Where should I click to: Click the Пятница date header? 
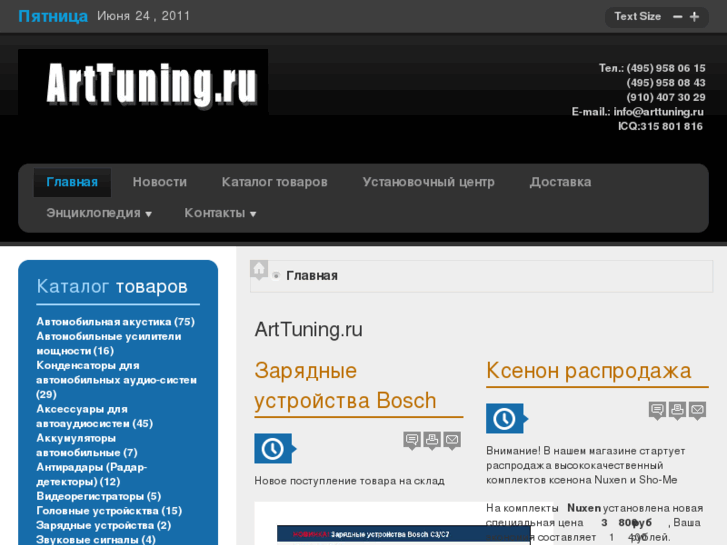(53, 16)
